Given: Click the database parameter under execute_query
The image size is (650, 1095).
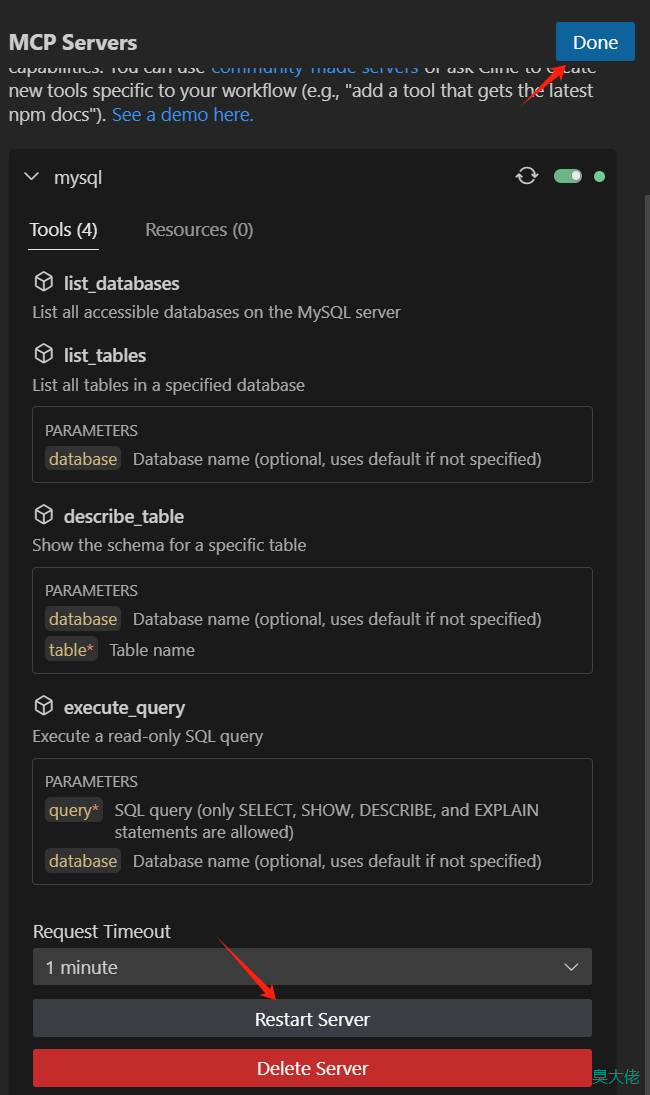Looking at the screenshot, I should pyautogui.click(x=83, y=861).
